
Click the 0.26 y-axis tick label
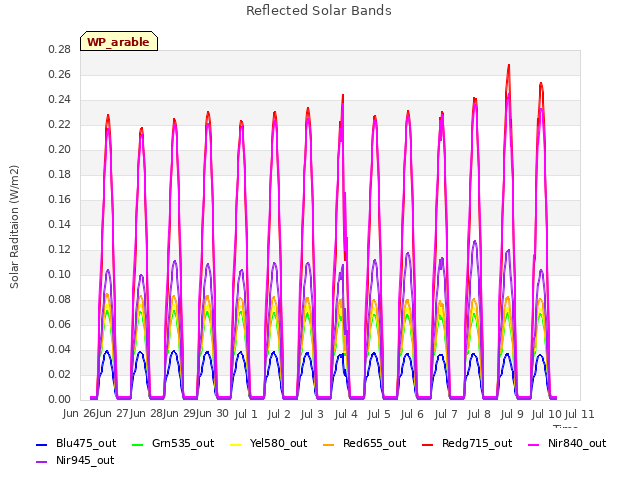tap(59, 74)
